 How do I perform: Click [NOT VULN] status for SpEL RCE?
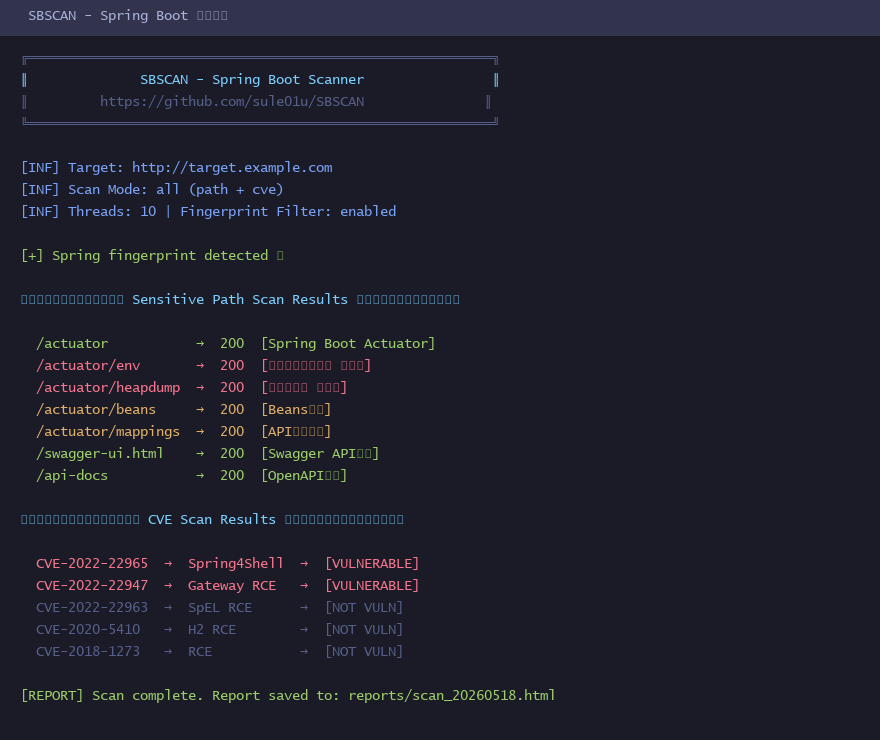point(364,608)
